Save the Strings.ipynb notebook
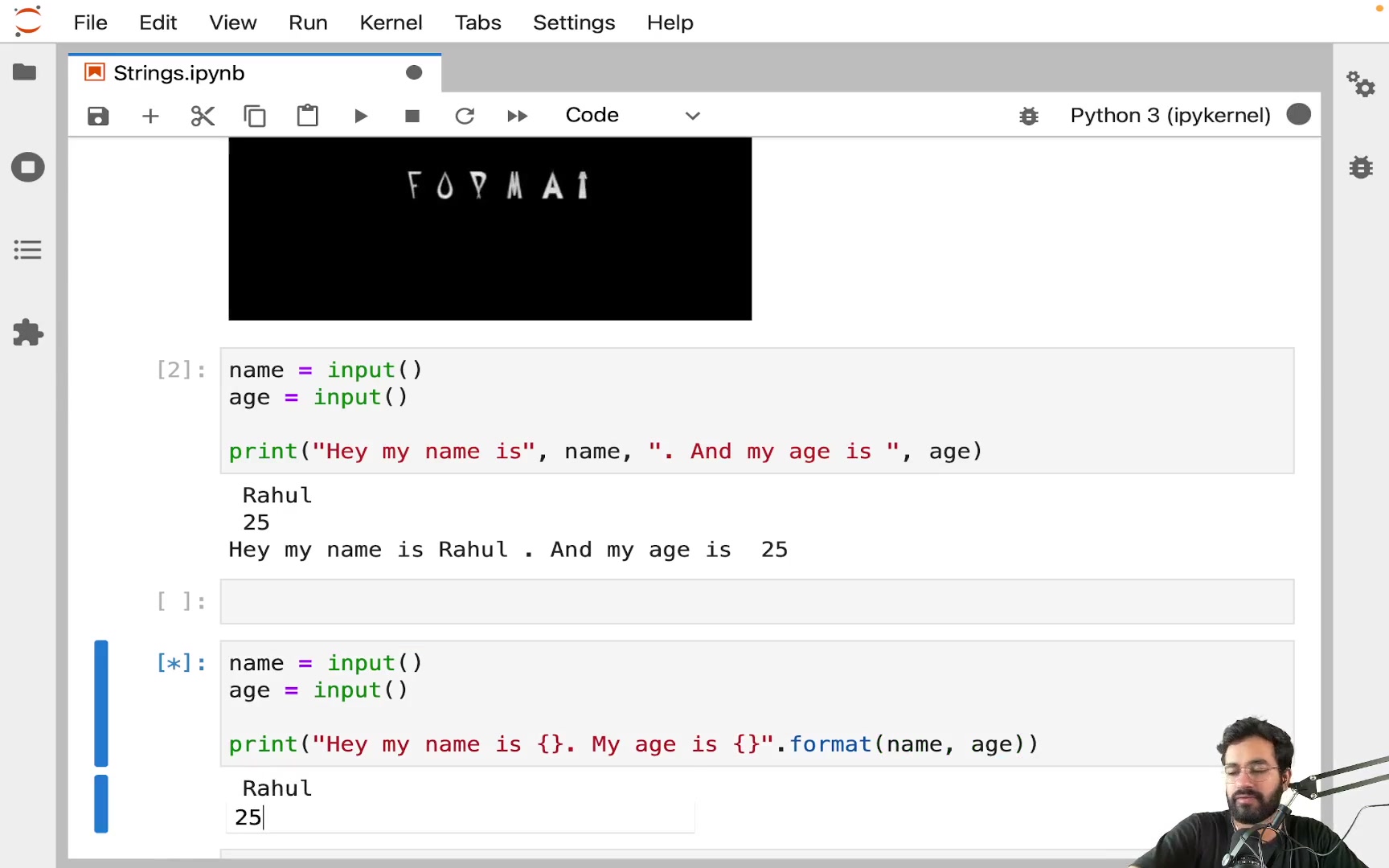1389x868 pixels. (x=97, y=116)
